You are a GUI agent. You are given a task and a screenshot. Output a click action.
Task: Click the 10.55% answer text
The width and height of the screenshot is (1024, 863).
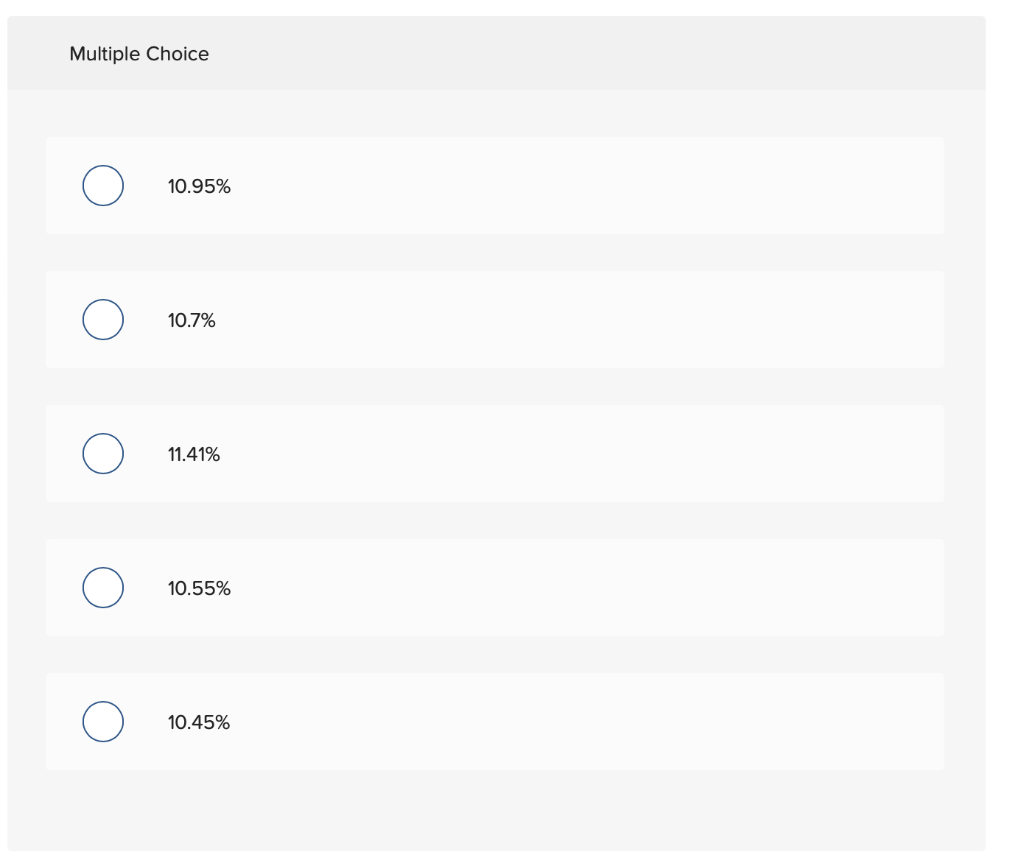[x=199, y=589]
